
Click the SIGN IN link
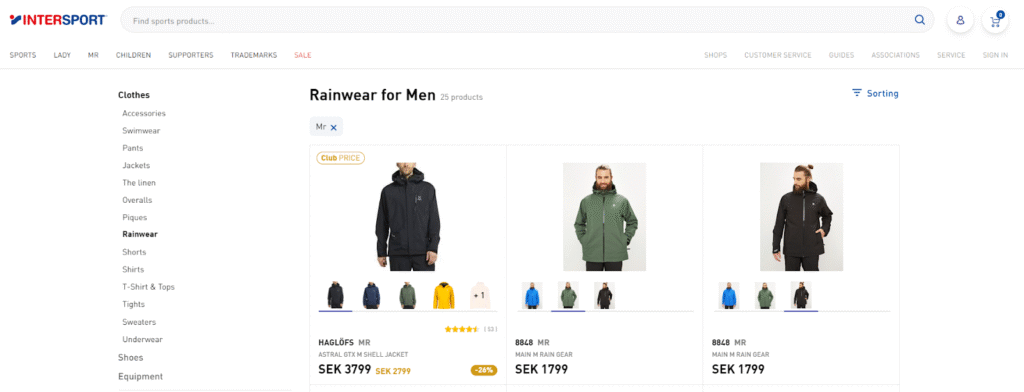[x=995, y=56]
